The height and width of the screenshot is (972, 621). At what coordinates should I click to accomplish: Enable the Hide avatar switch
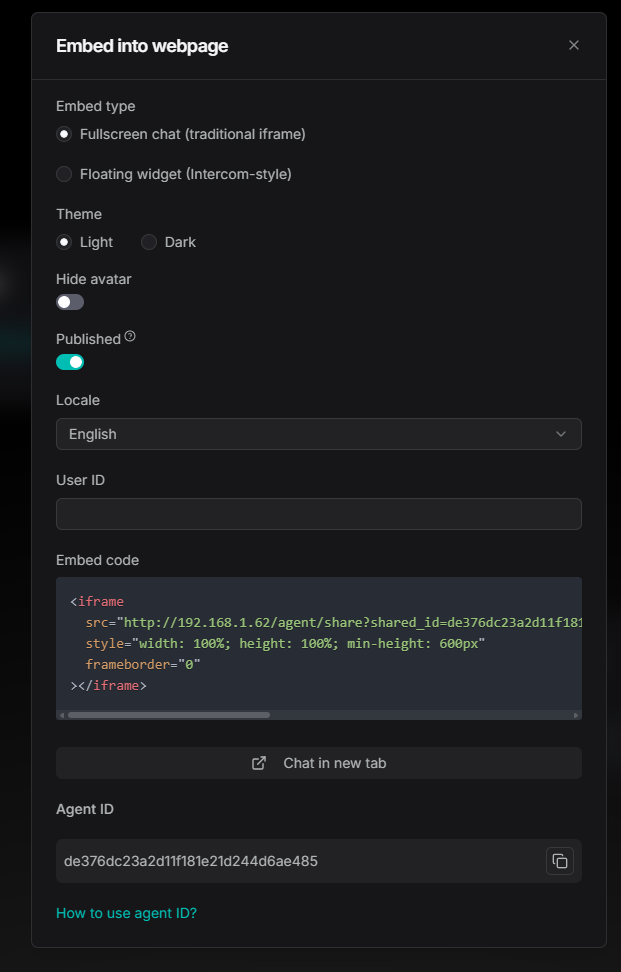pos(70,302)
